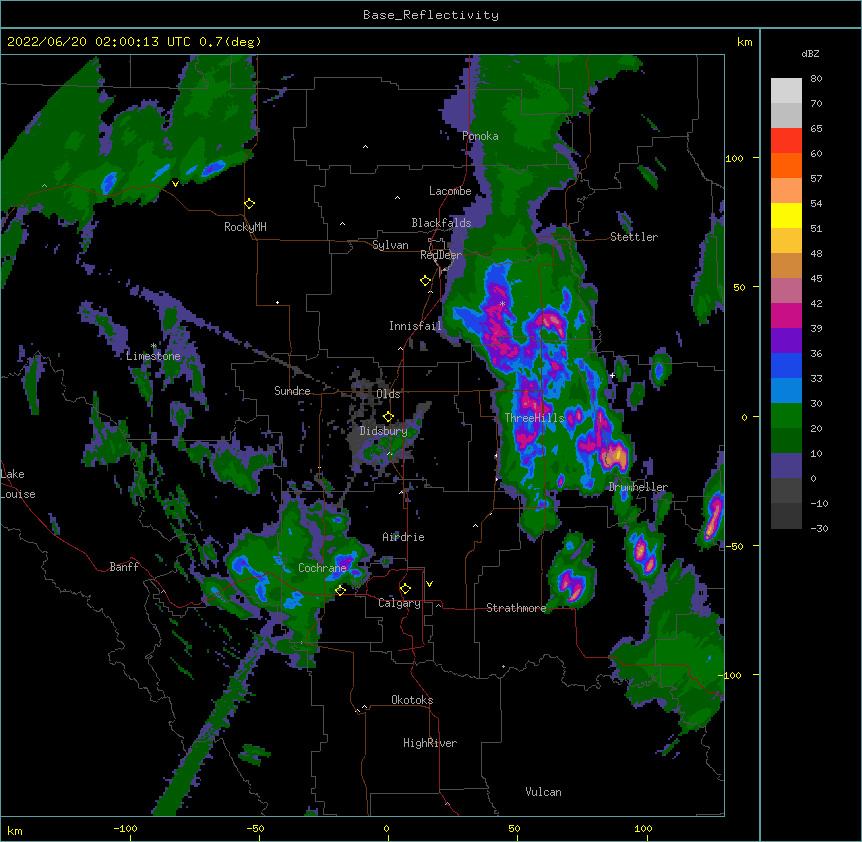Click the Cochrane town label
Image resolution: width=862 pixels, height=842 pixels.
pyautogui.click(x=322, y=568)
